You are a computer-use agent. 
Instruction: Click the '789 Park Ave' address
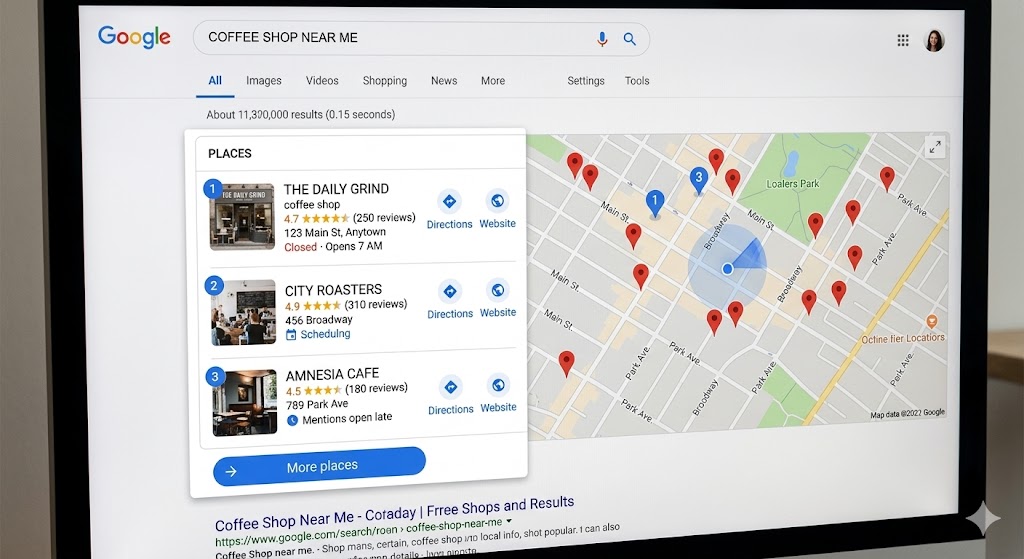pyautogui.click(x=317, y=404)
